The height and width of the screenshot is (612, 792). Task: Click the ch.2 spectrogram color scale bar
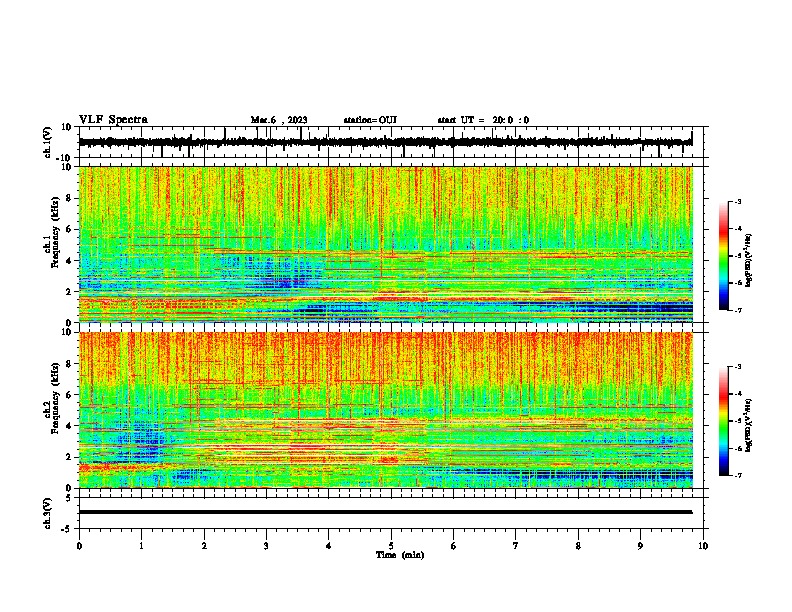[724, 421]
